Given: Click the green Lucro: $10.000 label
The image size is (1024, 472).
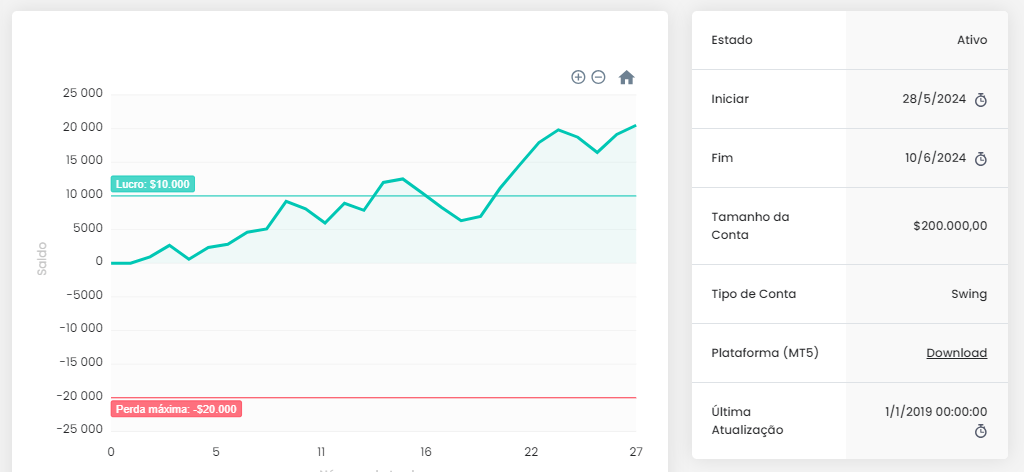Looking at the screenshot, I should [x=153, y=185].
